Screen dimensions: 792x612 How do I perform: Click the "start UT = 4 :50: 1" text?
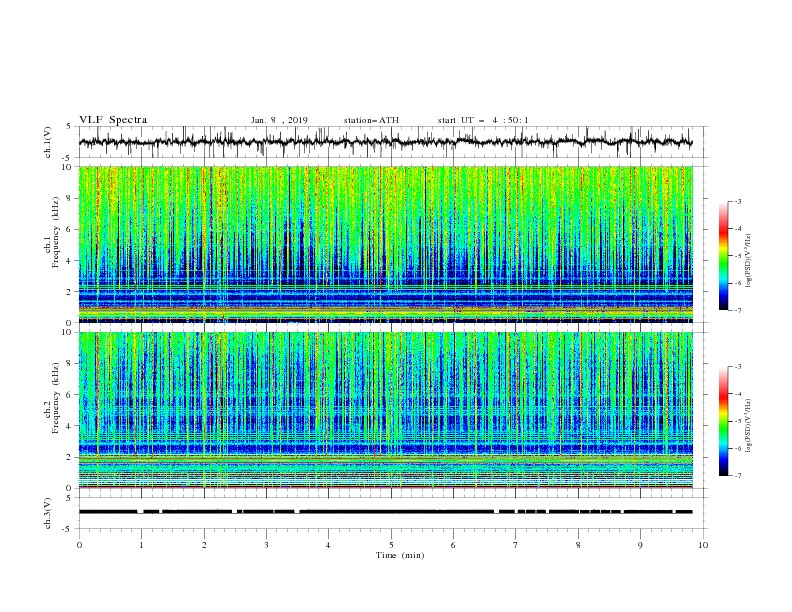483,120
